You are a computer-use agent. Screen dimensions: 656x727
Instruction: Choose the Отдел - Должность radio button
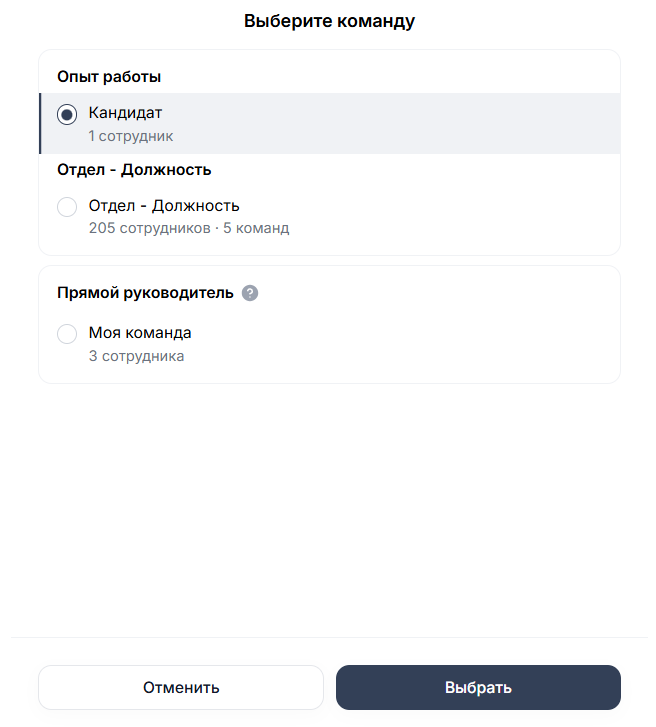(x=67, y=207)
